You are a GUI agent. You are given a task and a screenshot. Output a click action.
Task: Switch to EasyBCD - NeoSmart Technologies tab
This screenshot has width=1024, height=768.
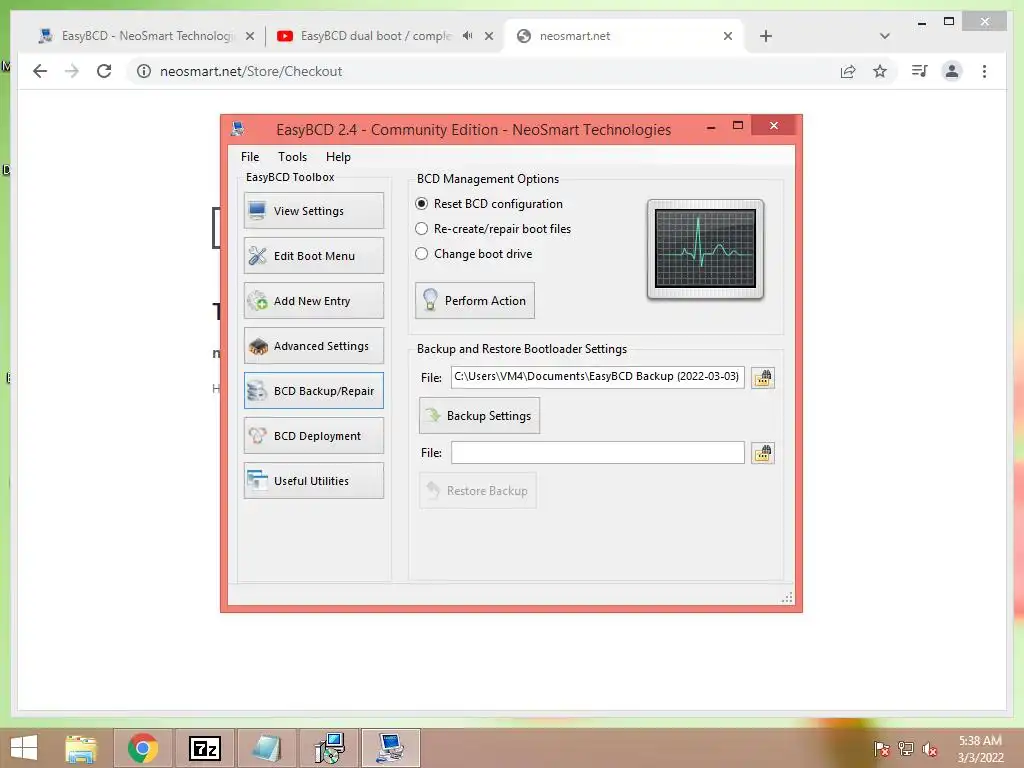146,36
